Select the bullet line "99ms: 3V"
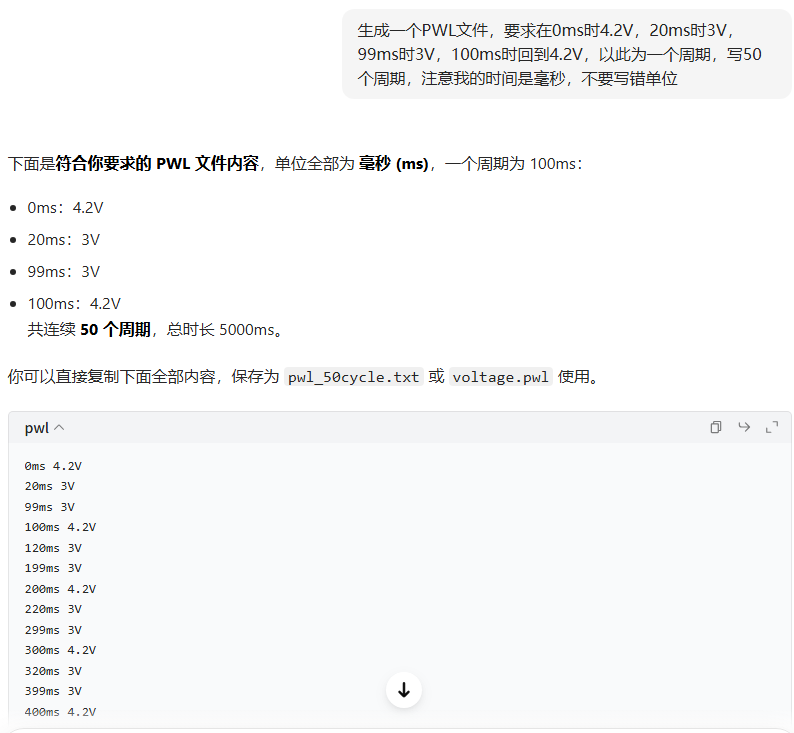Viewport: 794px width, 733px height. (x=64, y=271)
